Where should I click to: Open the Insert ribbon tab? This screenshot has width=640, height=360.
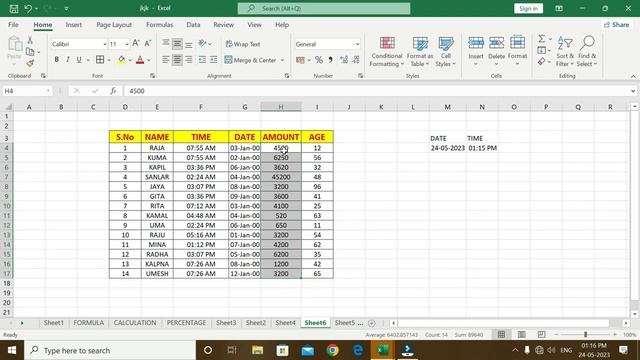(73, 24)
